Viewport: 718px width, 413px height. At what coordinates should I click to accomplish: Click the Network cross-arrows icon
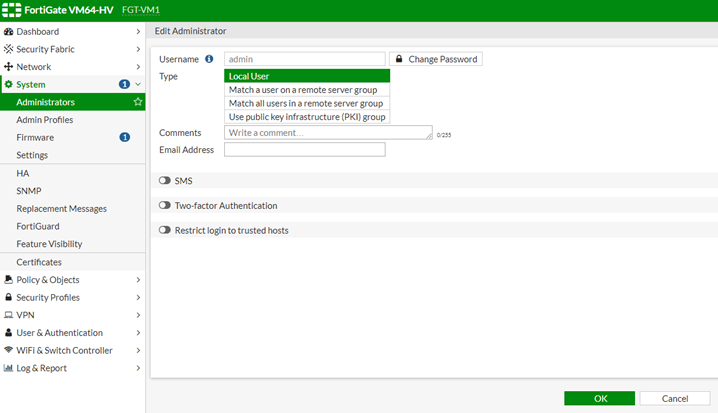click(x=9, y=67)
